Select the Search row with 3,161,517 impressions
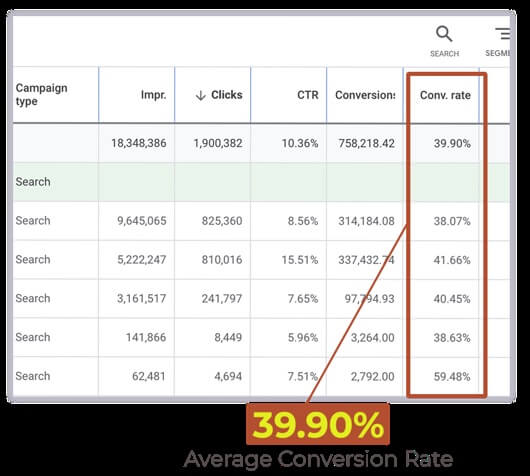Screen dimensions: 530x476 pos(261,299)
